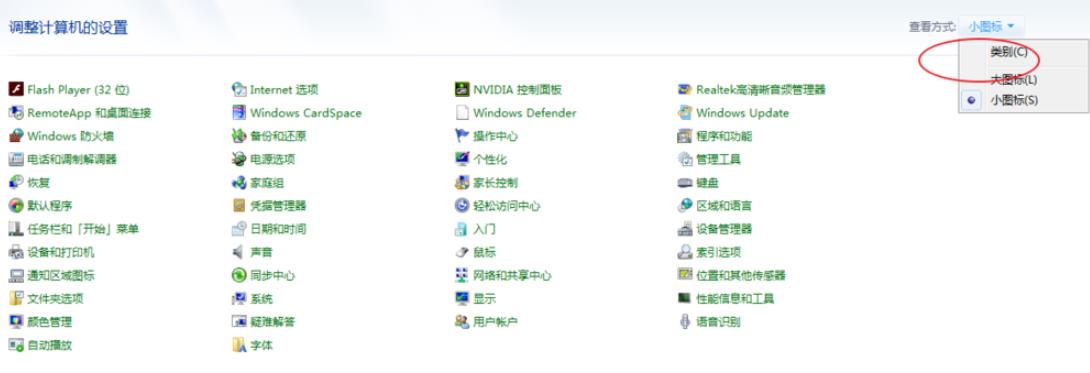The image size is (1090, 373).
Task: Click the 显示 link
Action: tap(485, 299)
